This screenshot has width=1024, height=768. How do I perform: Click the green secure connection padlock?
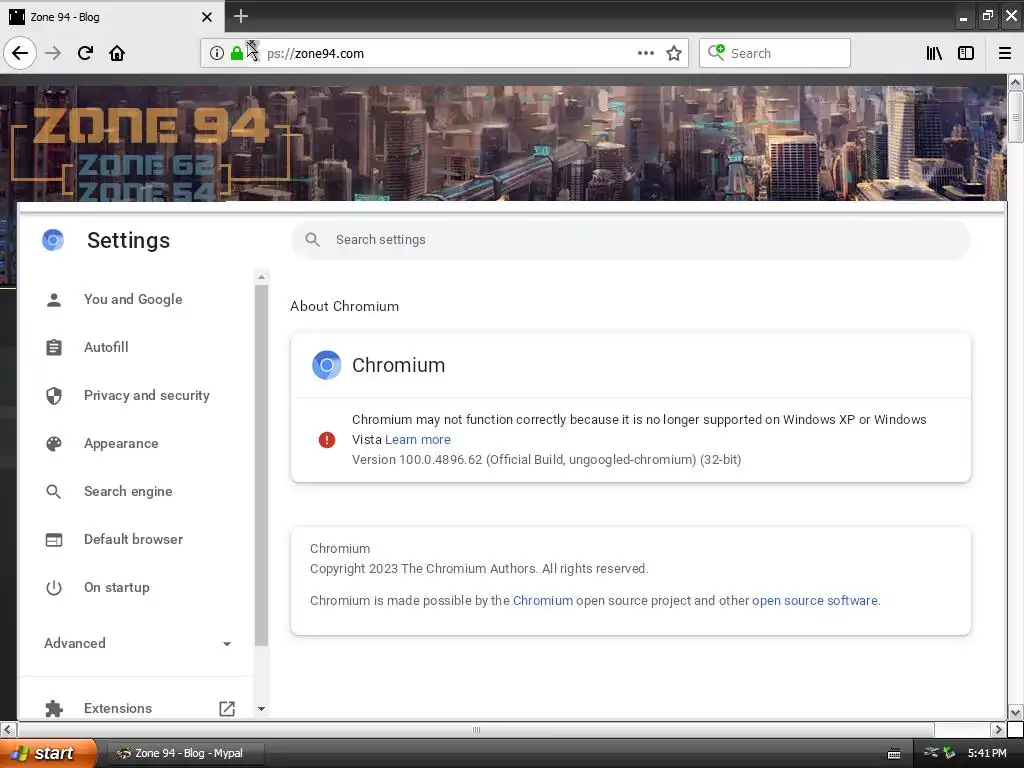[x=236, y=53]
